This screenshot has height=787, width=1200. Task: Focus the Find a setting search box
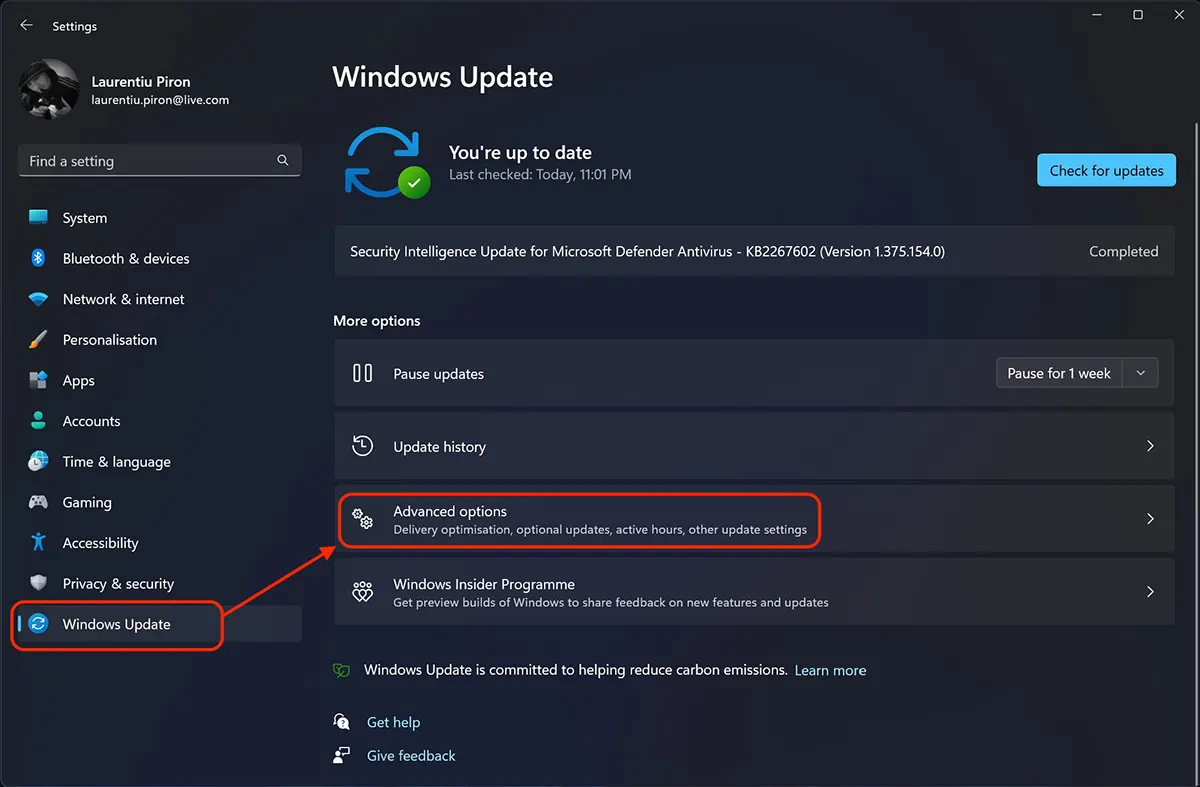[160, 161]
